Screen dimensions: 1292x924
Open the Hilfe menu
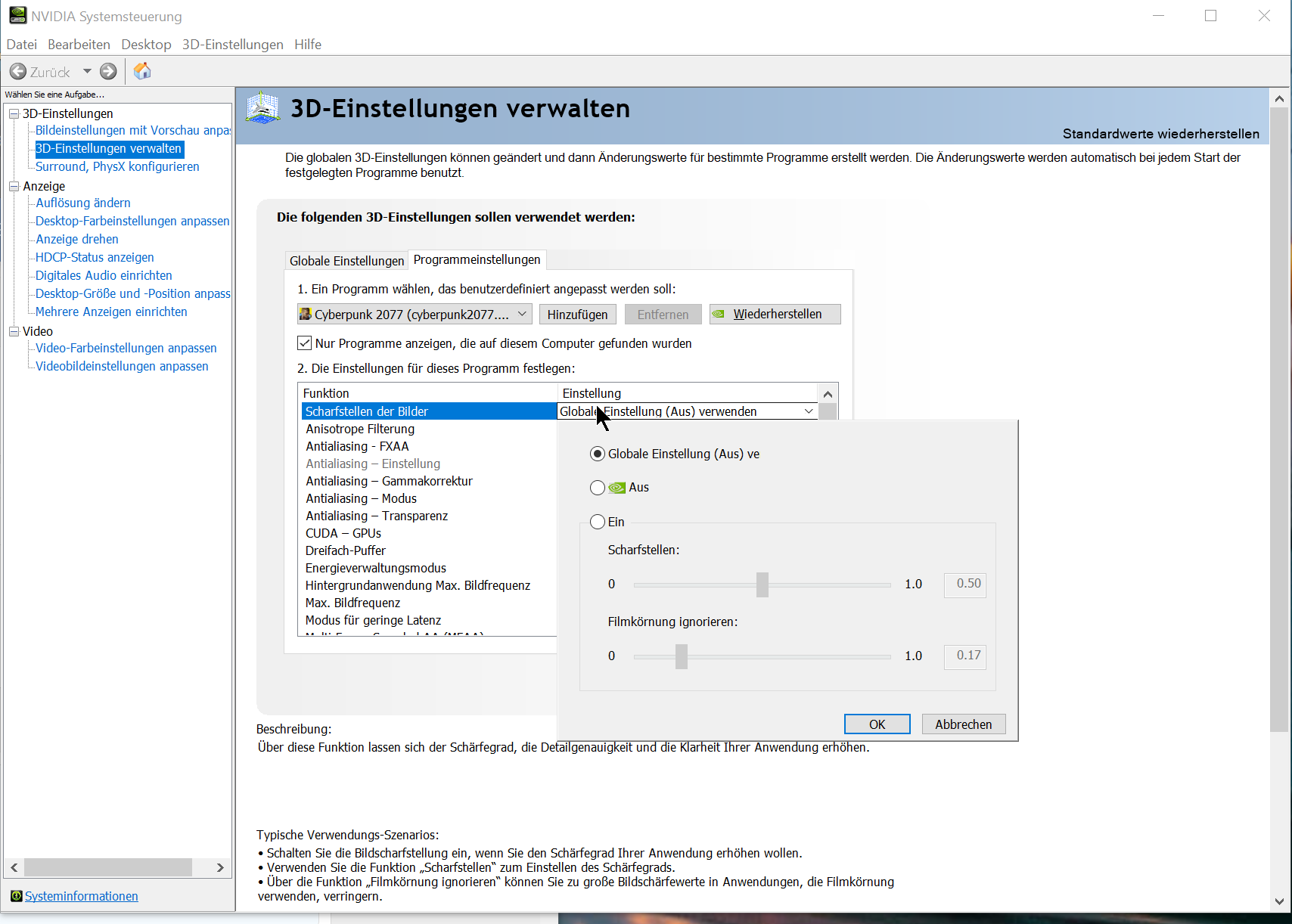(308, 45)
